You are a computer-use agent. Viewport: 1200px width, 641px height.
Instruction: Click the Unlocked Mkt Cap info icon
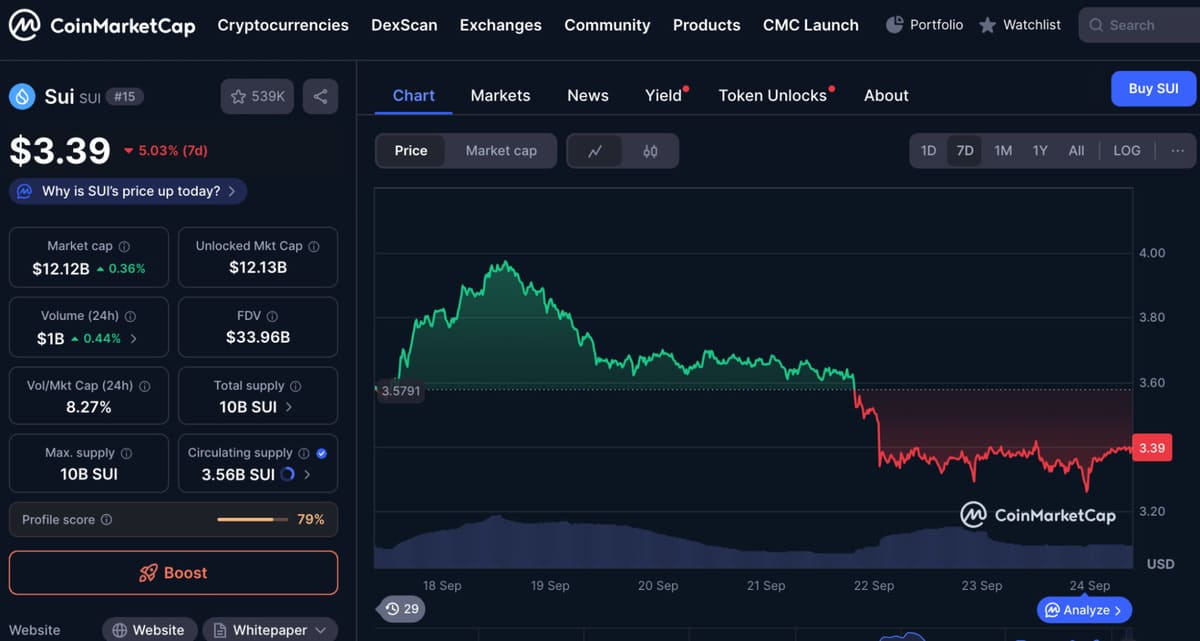(x=314, y=246)
